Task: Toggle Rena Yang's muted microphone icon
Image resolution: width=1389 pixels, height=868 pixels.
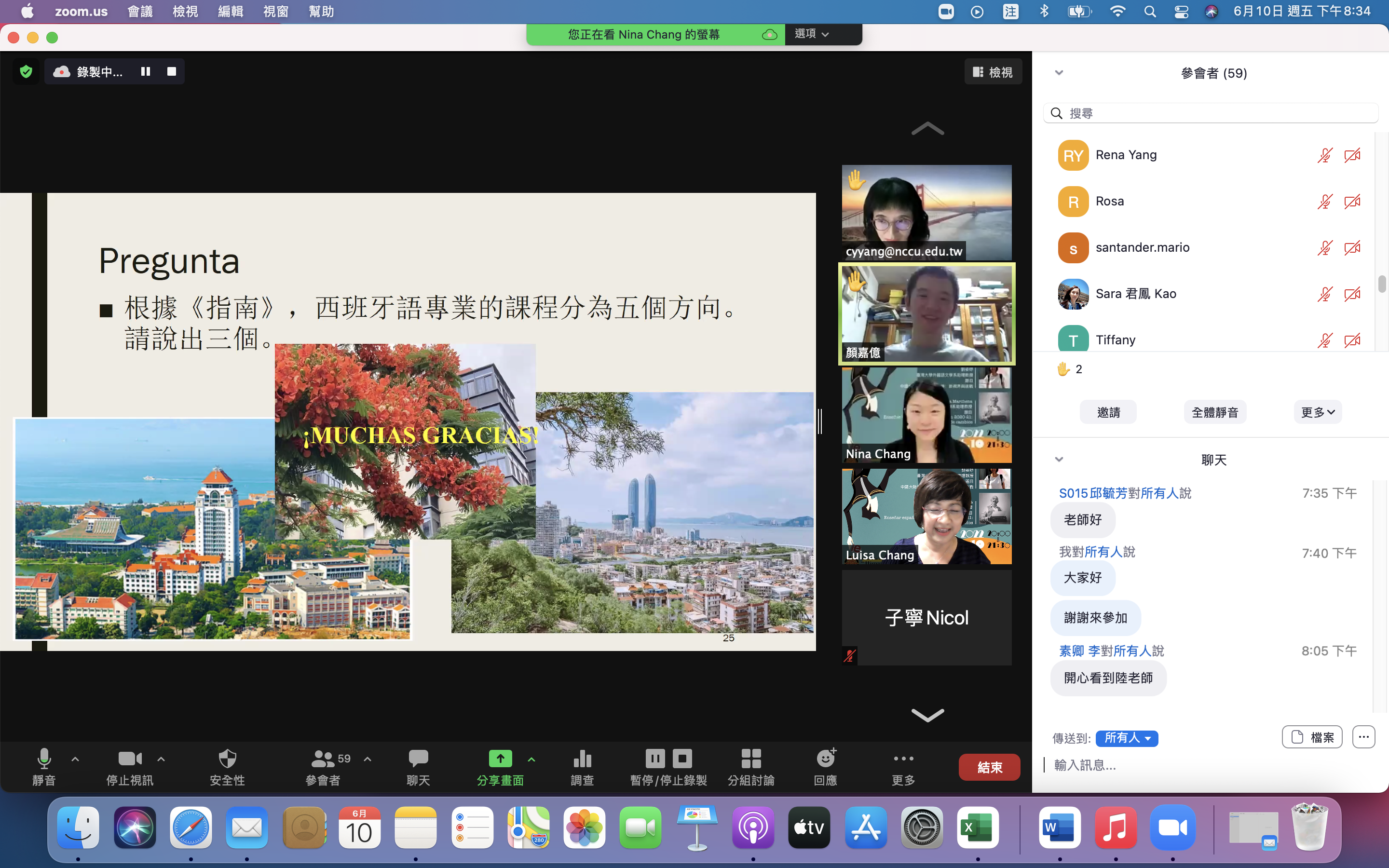Action: pyautogui.click(x=1325, y=156)
